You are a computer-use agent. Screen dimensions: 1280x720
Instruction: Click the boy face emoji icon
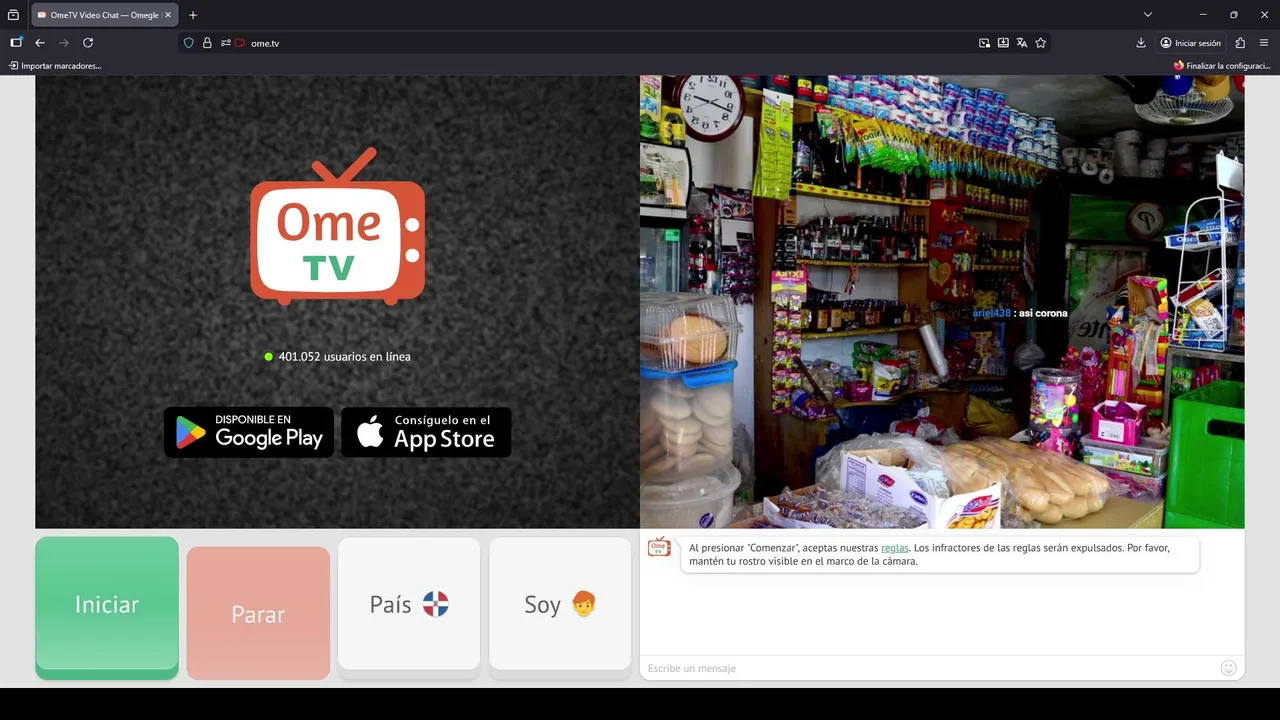pos(584,604)
